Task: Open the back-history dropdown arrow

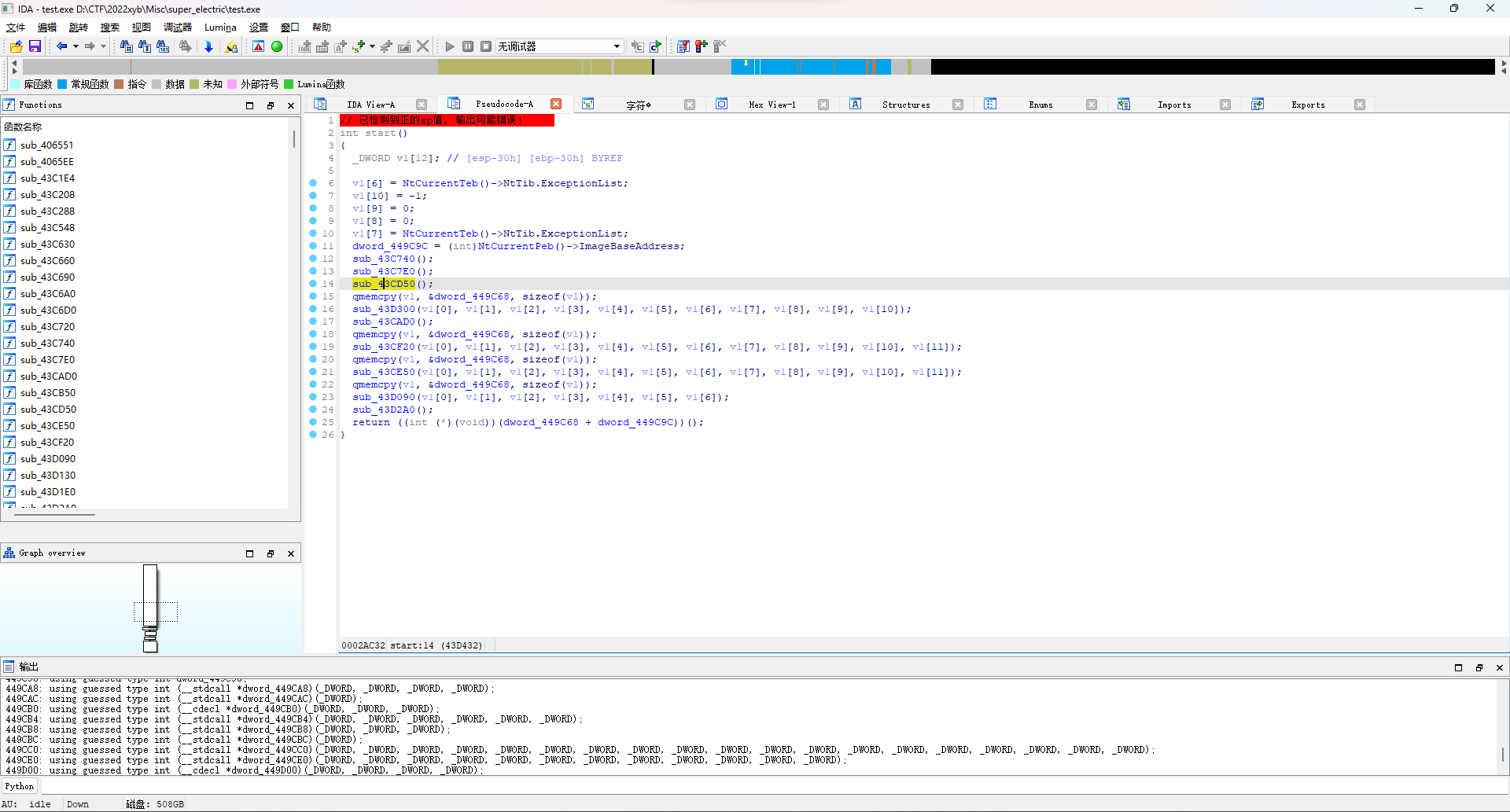Action: click(75, 46)
